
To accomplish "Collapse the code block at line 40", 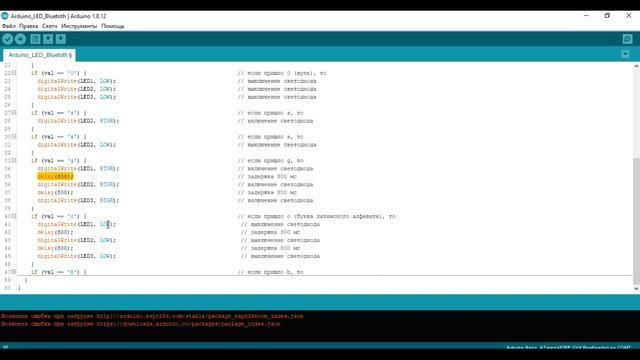I will pos(14,216).
